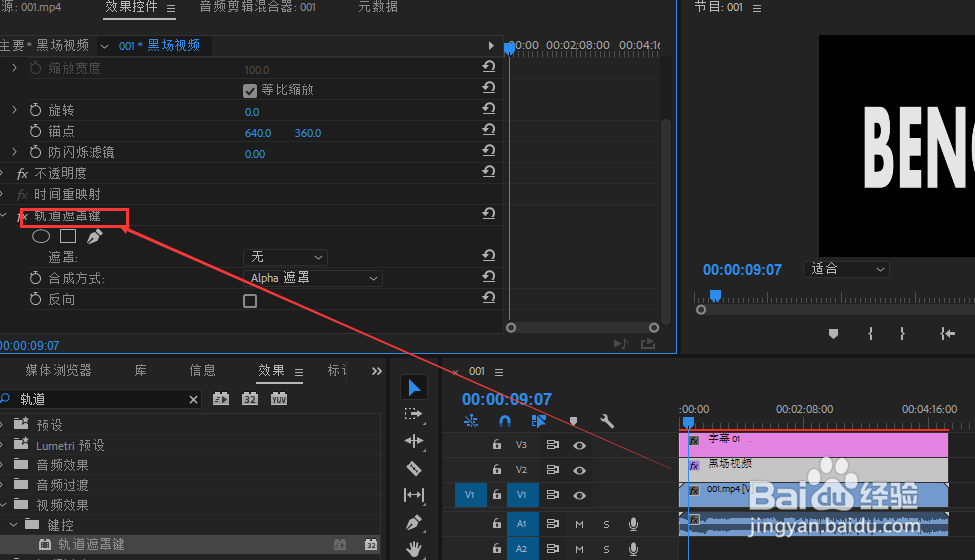The width and height of the screenshot is (975, 560).
Task: Expand the 音频效果 folder
Action: pos(2,465)
